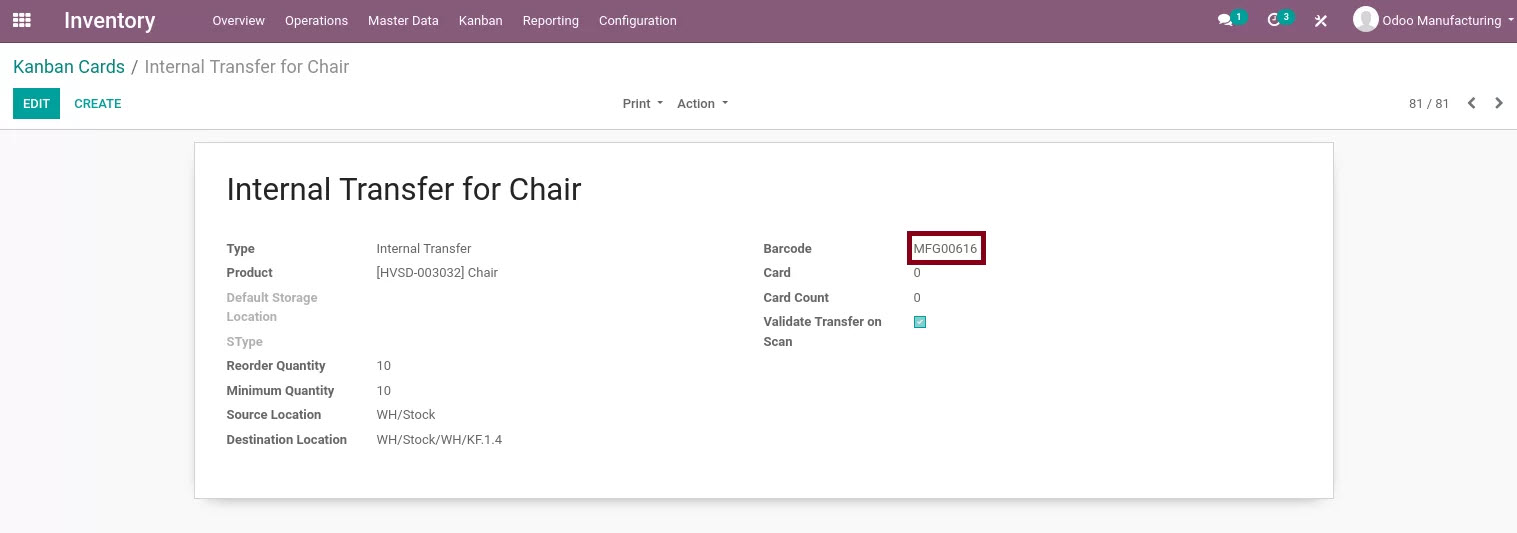Open the Reporting menu
1517x533 pixels.
550,20
